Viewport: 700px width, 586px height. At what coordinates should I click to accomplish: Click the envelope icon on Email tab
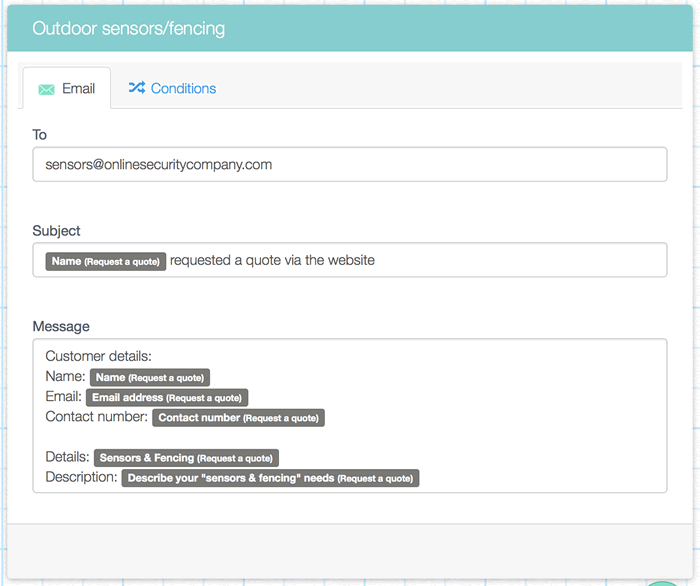(46, 89)
